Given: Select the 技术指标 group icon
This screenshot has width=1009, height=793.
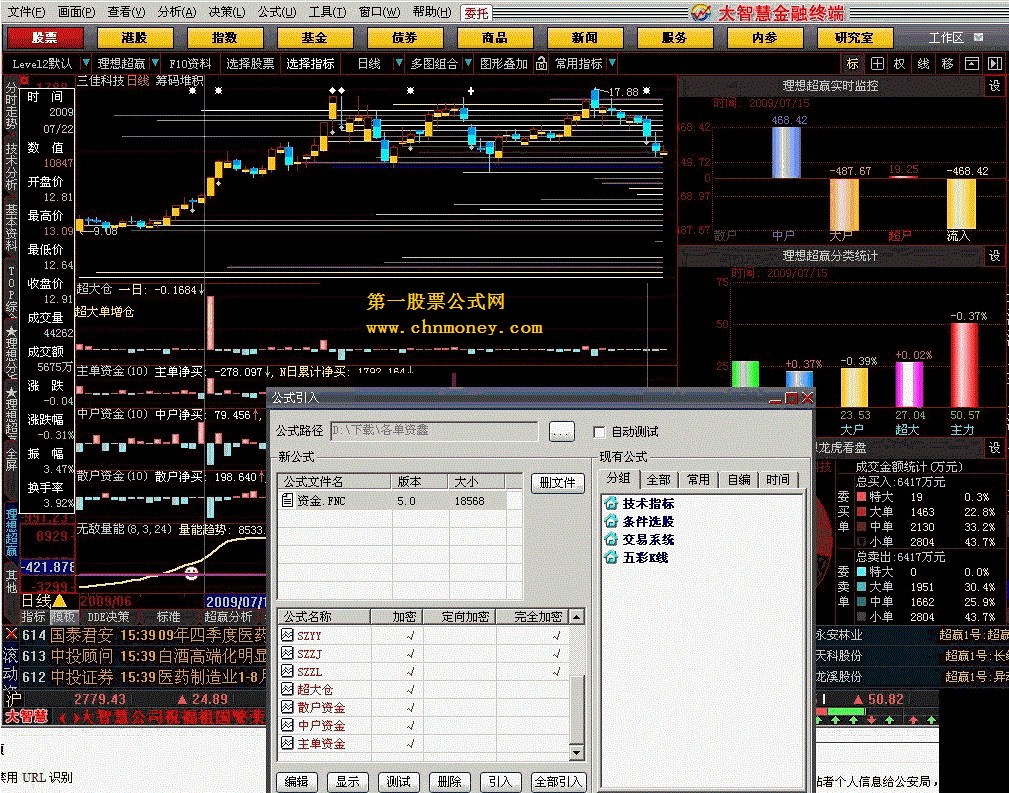Looking at the screenshot, I should pos(611,503).
